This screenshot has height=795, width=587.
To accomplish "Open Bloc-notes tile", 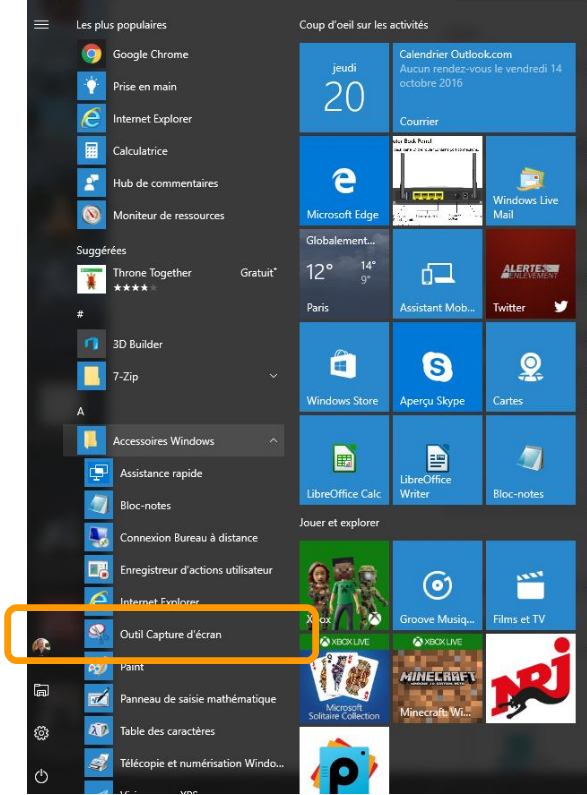I will pyautogui.click(x=531, y=460).
